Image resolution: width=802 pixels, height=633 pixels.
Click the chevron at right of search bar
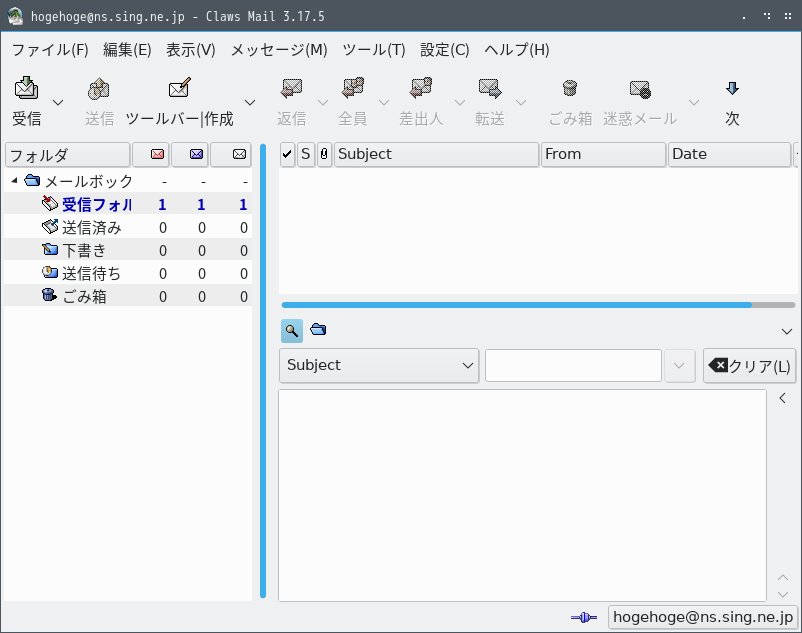[787, 331]
